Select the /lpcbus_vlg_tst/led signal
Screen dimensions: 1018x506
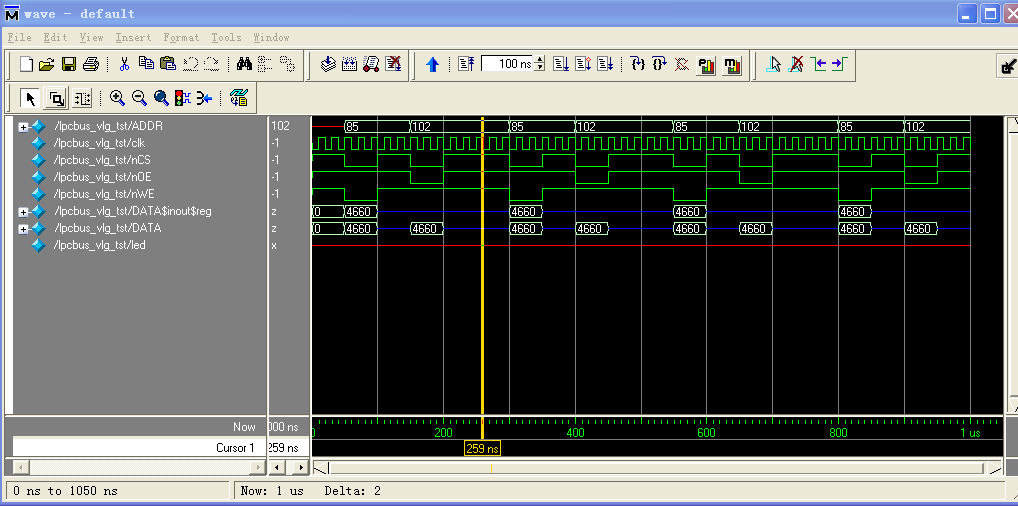click(x=100, y=245)
